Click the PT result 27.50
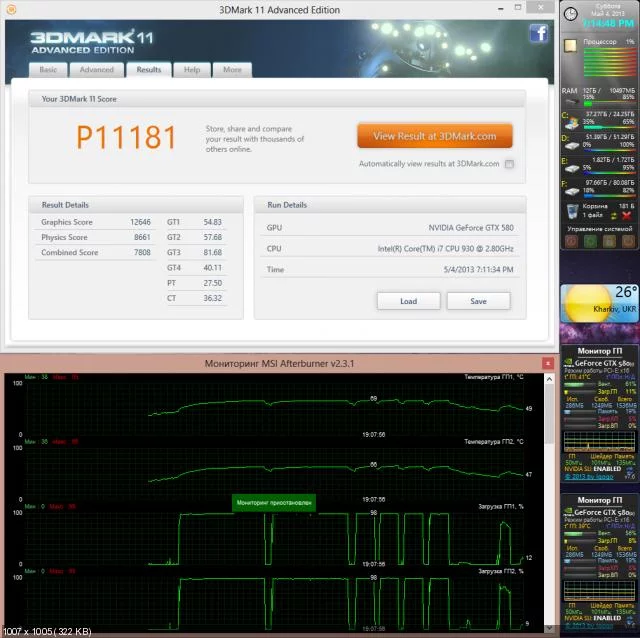640x638 pixels. click(213, 283)
